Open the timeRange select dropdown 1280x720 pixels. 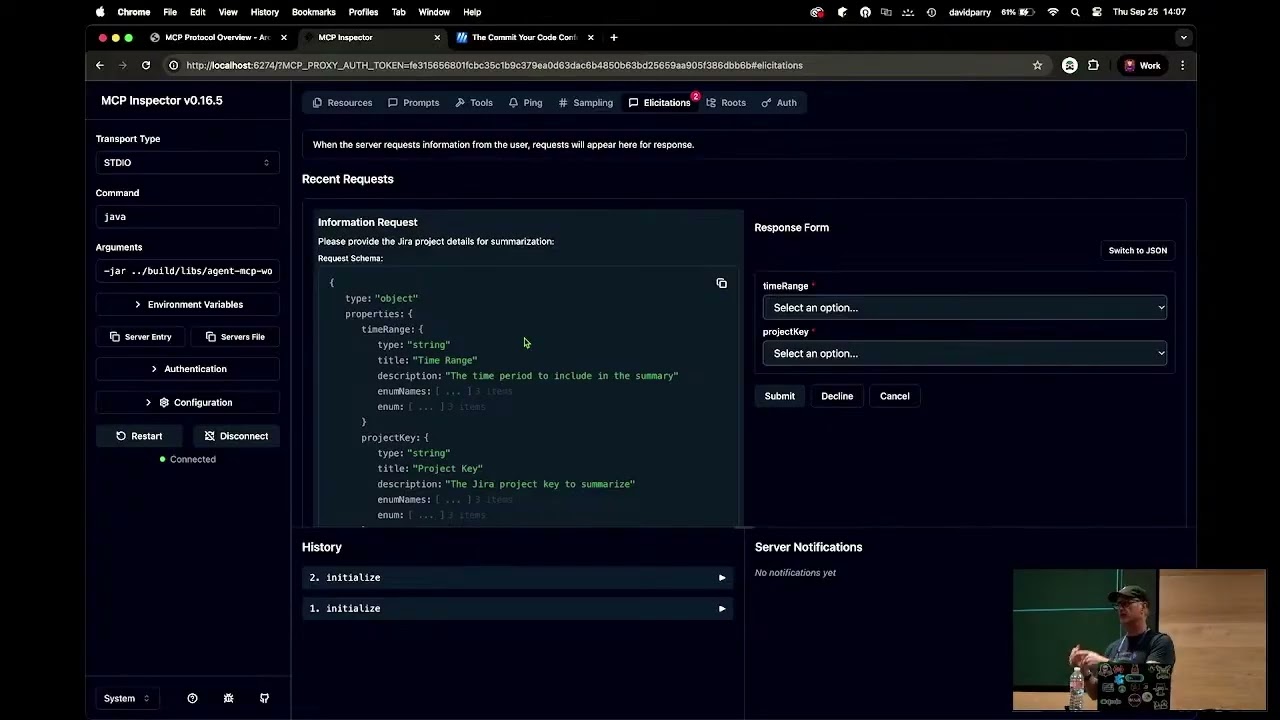pyautogui.click(x=965, y=308)
